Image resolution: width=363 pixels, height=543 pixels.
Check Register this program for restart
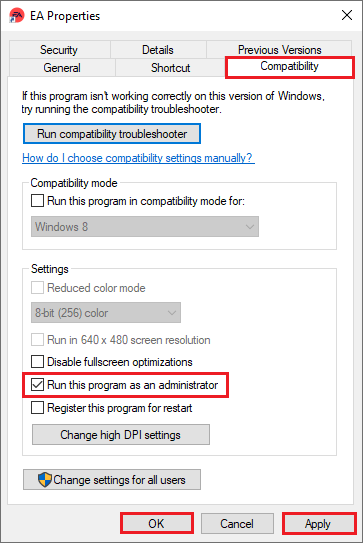(x=37, y=408)
